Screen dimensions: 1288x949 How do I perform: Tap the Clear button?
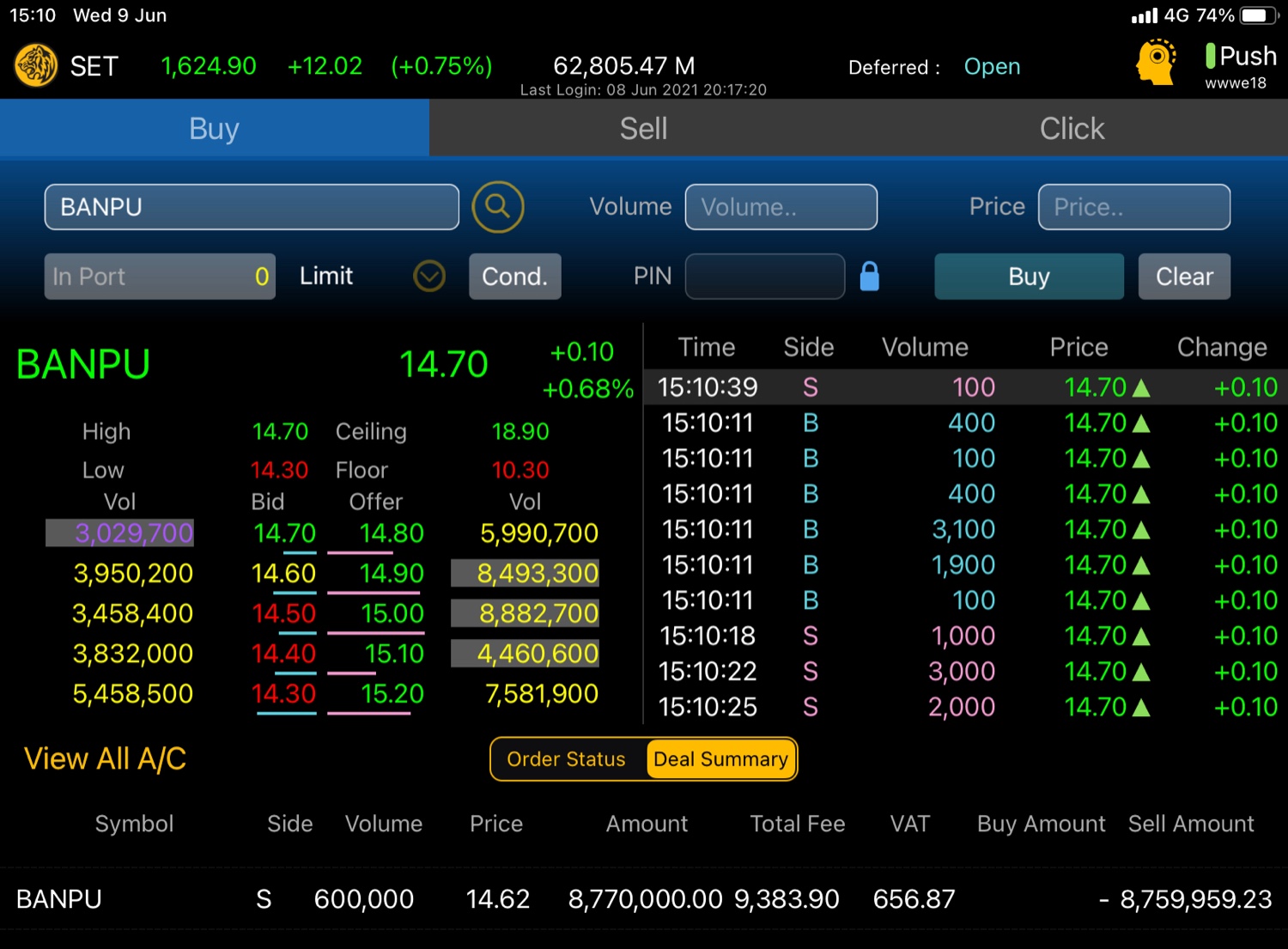(x=1184, y=277)
